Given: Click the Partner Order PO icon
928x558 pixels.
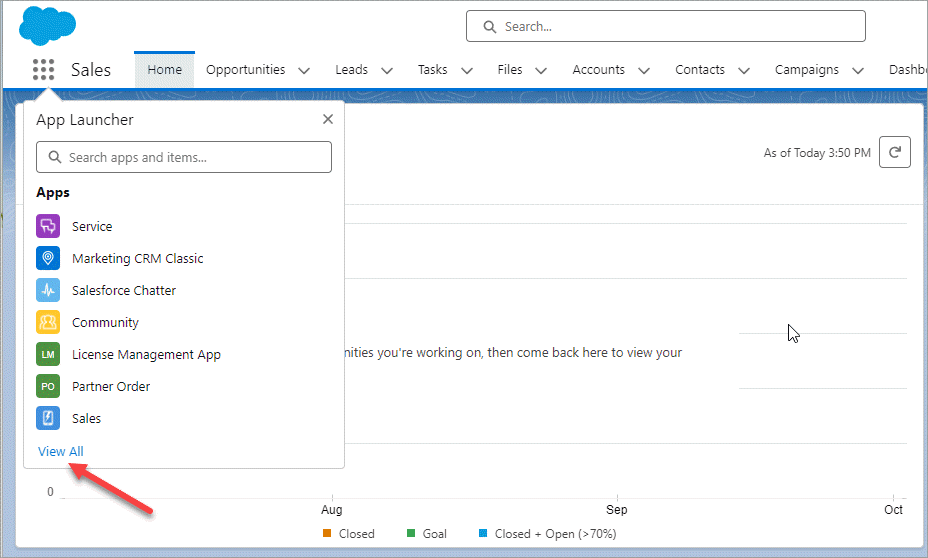Looking at the screenshot, I should (x=48, y=386).
